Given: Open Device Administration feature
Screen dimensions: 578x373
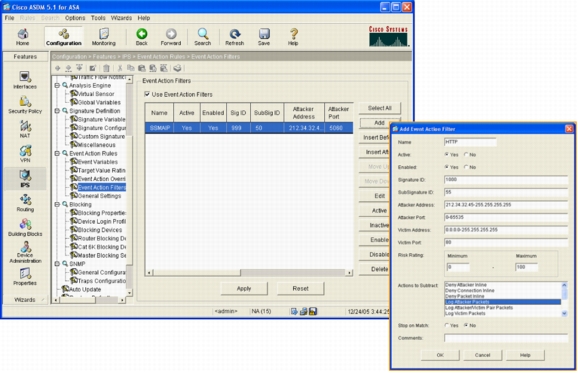Looking at the screenshot, I should pyautogui.click(x=25, y=252).
